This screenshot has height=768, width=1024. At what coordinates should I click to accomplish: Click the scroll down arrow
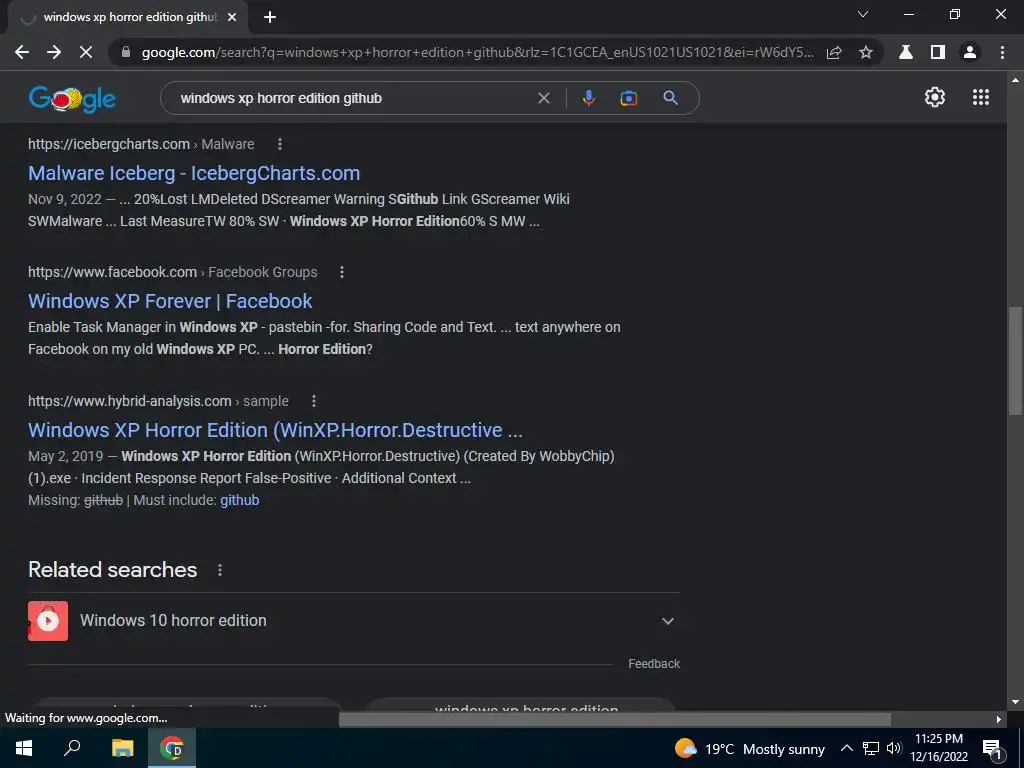[1015, 703]
